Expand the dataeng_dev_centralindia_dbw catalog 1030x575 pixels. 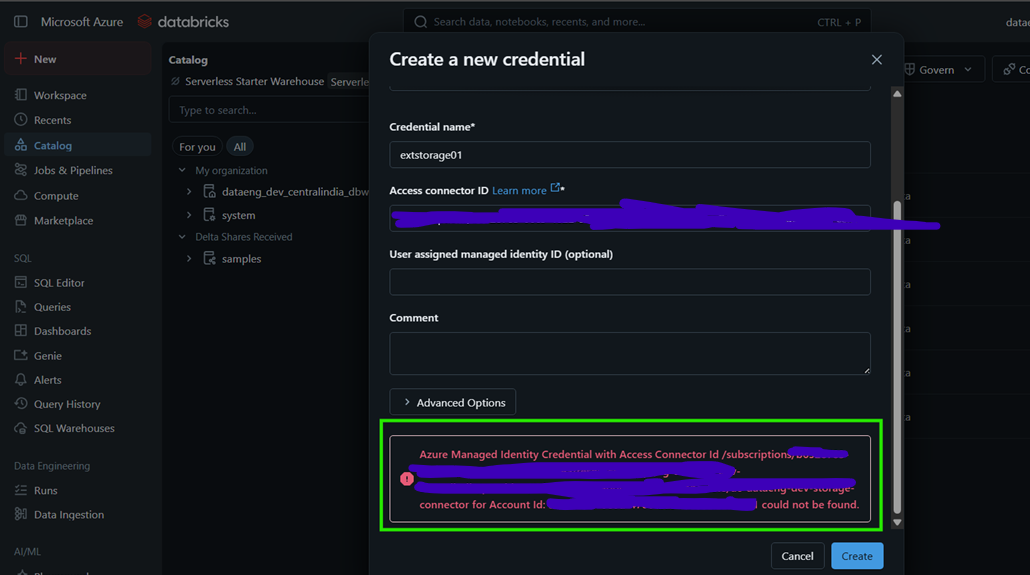[189, 192]
